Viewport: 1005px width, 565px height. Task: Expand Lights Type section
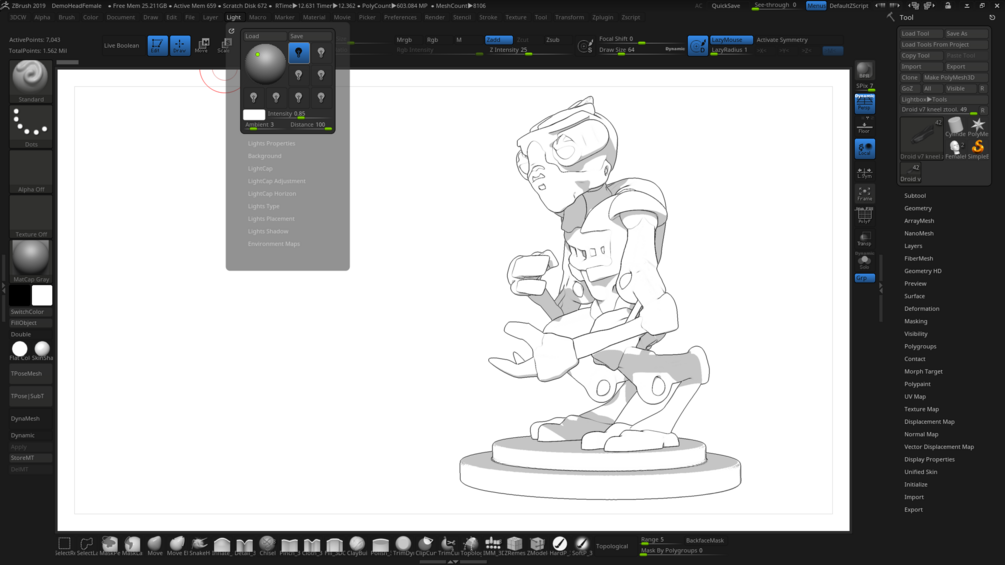tap(264, 206)
